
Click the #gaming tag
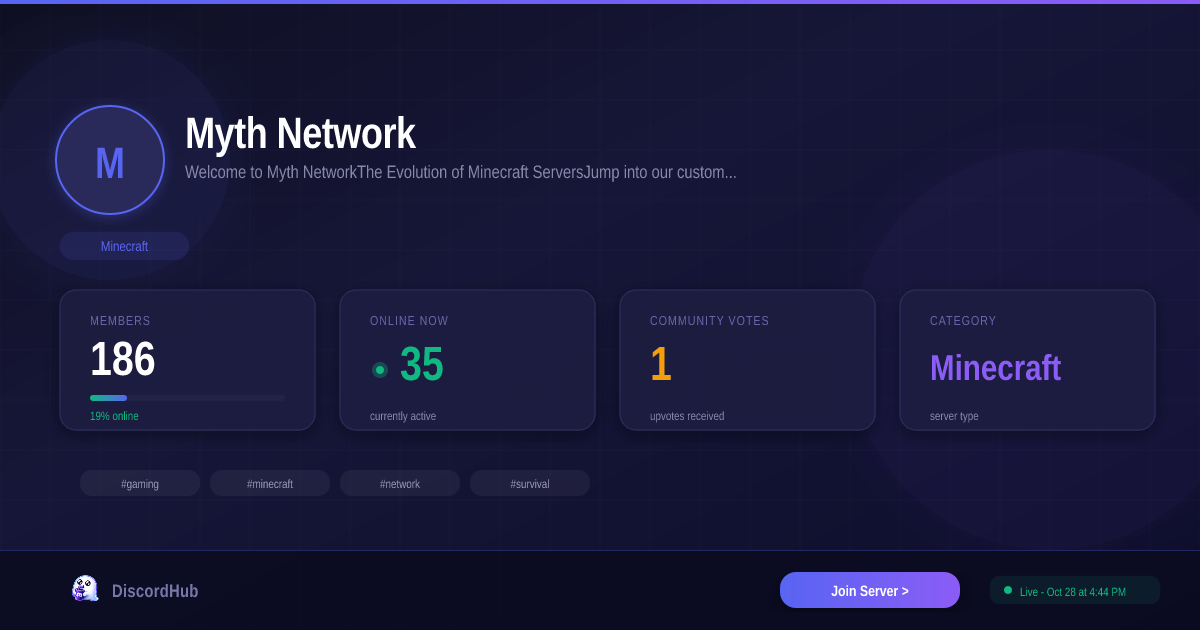140,483
